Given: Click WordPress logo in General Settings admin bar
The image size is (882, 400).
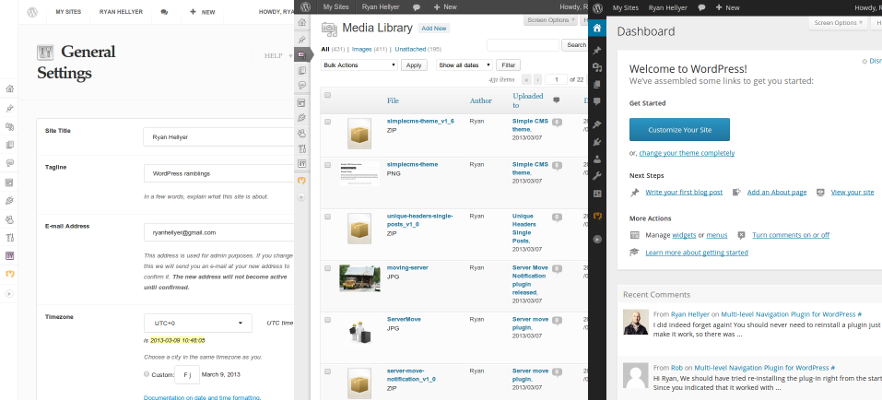Looking at the screenshot, I should click(32, 12).
